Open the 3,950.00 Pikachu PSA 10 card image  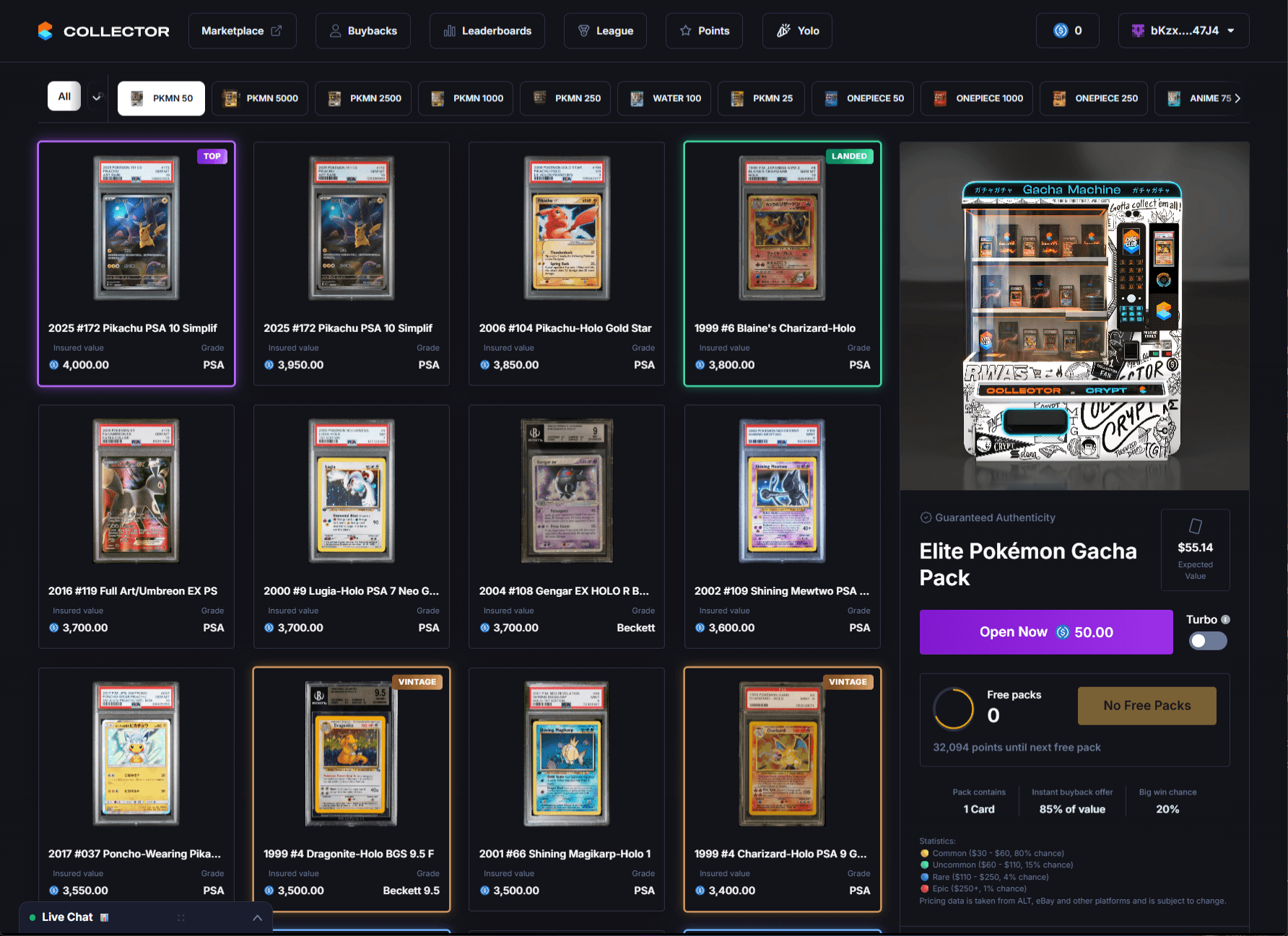(x=352, y=228)
